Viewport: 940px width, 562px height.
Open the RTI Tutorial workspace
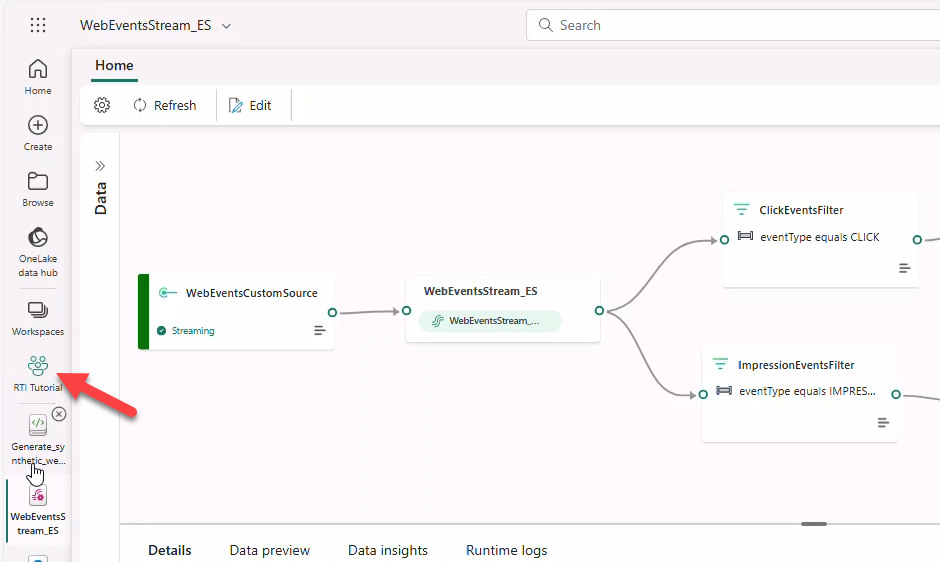pyautogui.click(x=38, y=373)
